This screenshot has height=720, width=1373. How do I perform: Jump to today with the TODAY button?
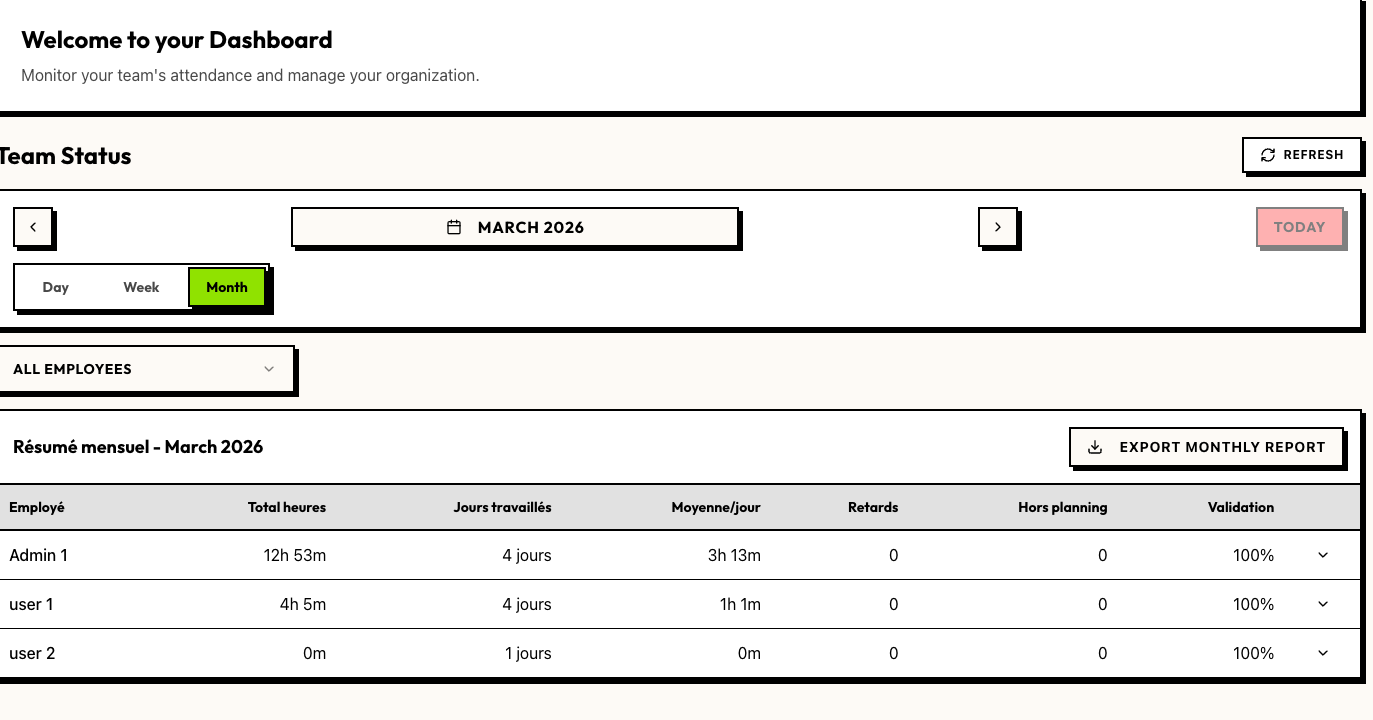pos(1300,227)
